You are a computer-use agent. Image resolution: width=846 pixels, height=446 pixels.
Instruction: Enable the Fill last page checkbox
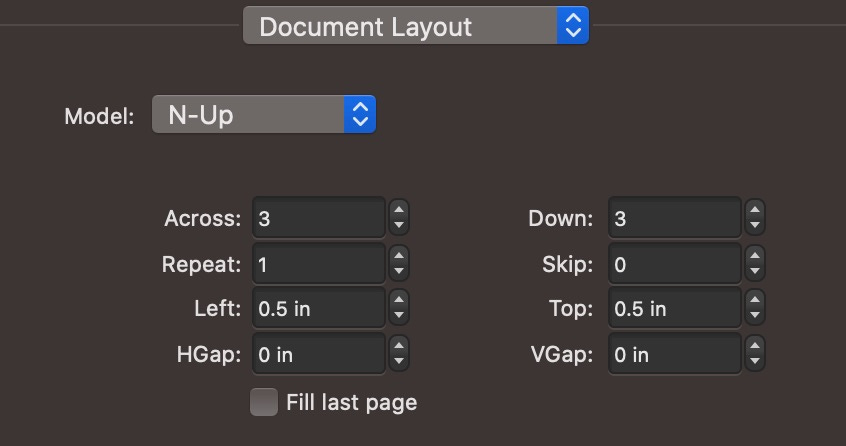(x=264, y=403)
